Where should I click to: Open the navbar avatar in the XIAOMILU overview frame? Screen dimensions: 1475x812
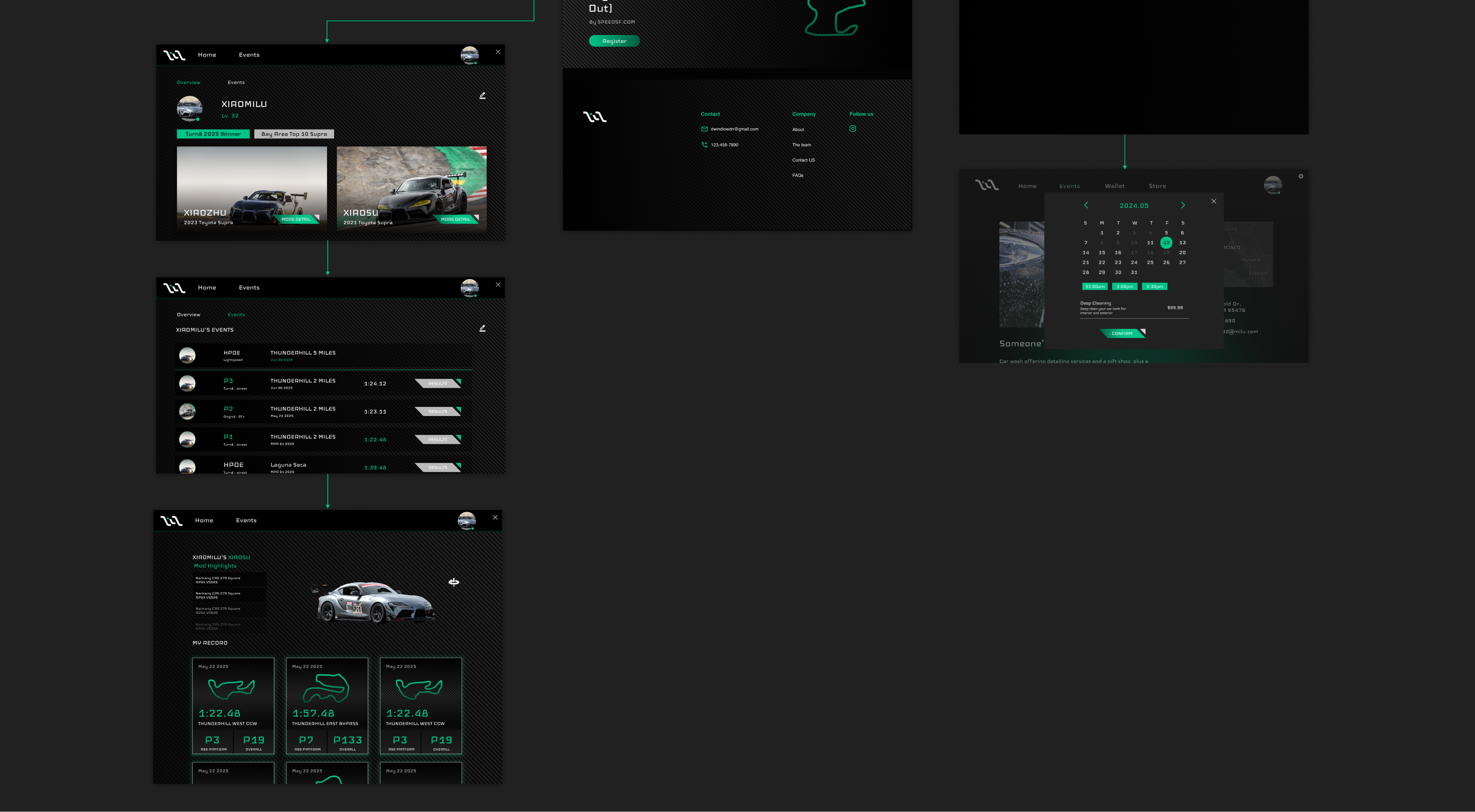[x=470, y=55]
